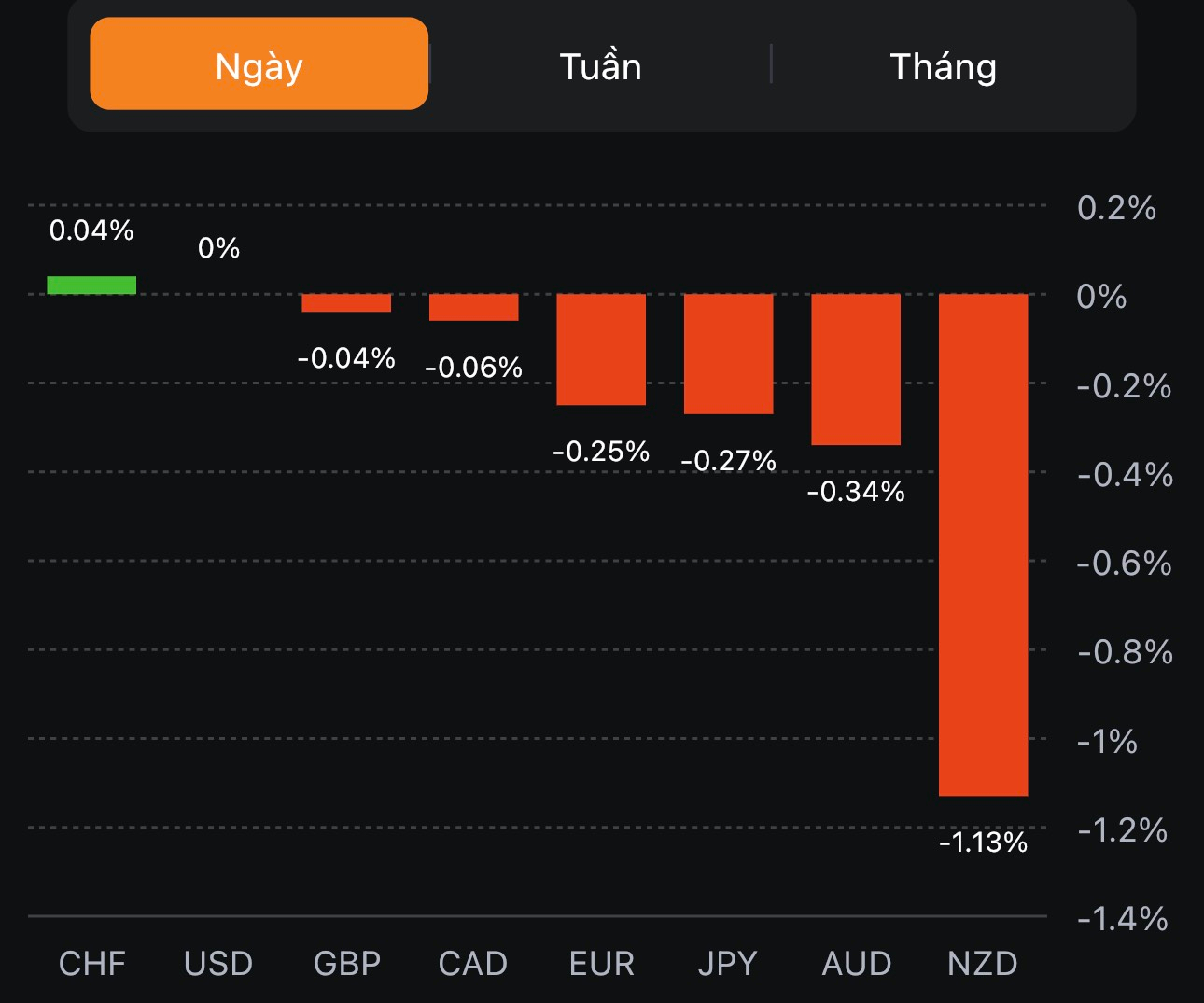Switch to the Ngày tab
Viewport: 1204px width, 1003px height.
(x=259, y=65)
